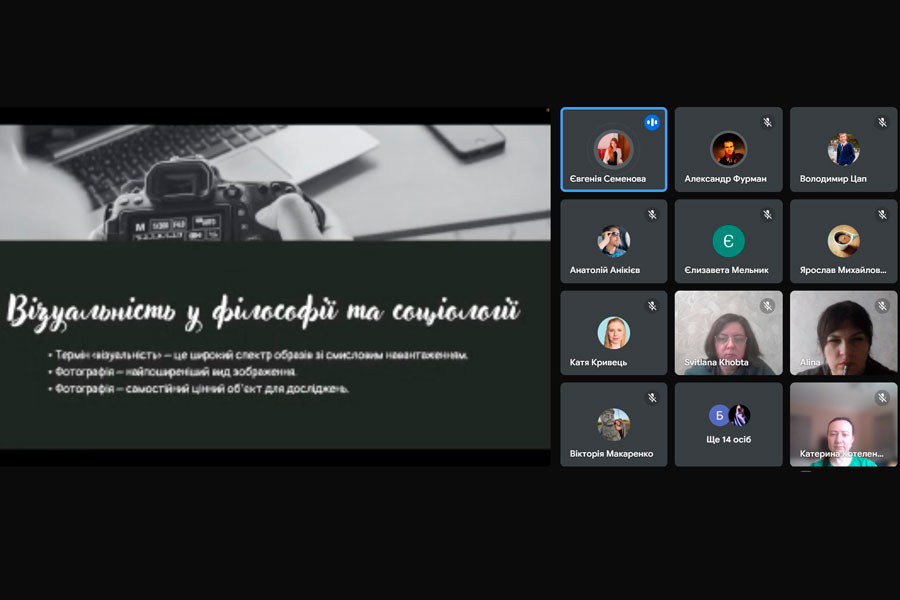
Task: Click muted mic icon on Володимир Цап tile
Action: tap(882, 122)
